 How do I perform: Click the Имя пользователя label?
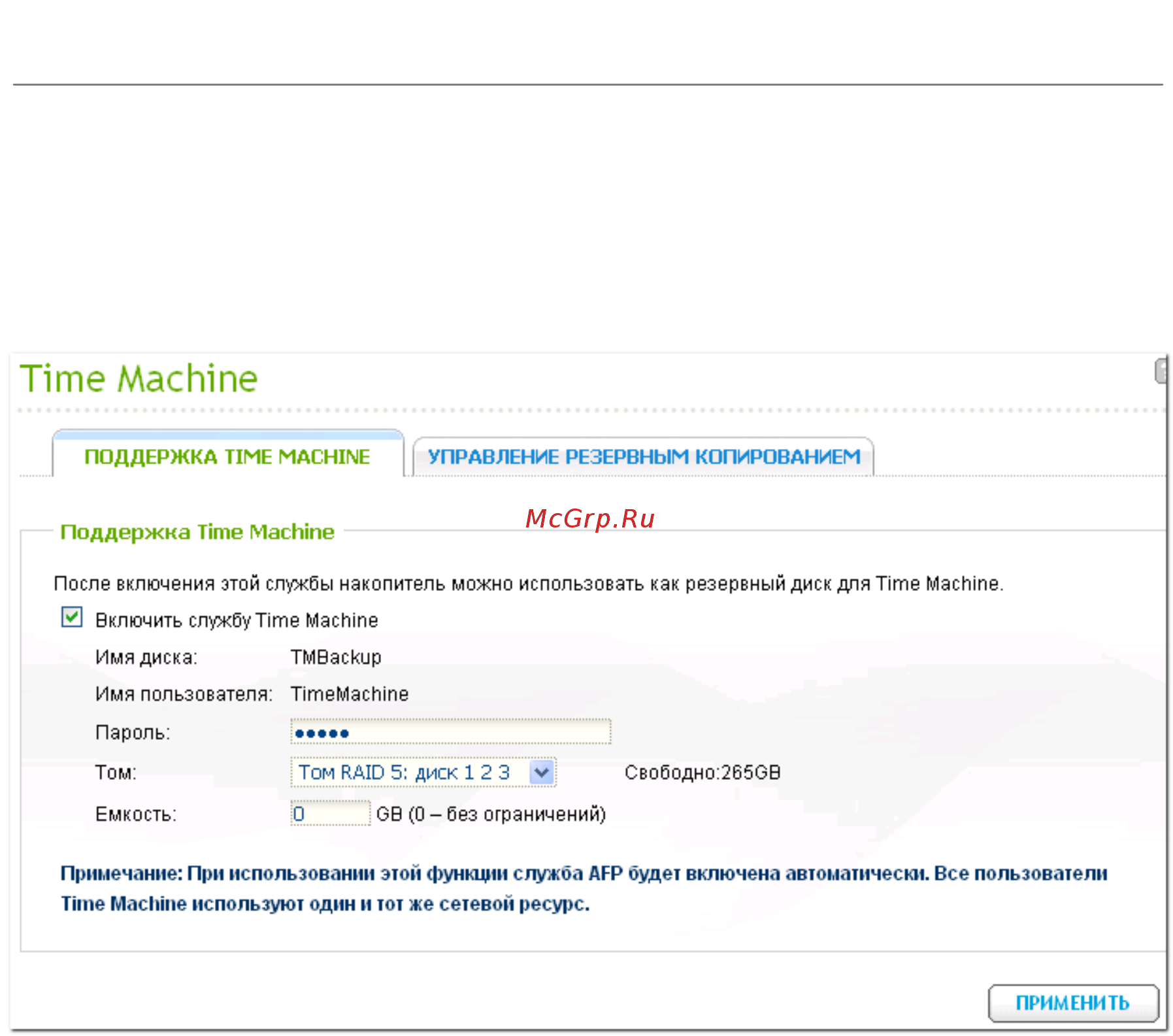click(184, 694)
